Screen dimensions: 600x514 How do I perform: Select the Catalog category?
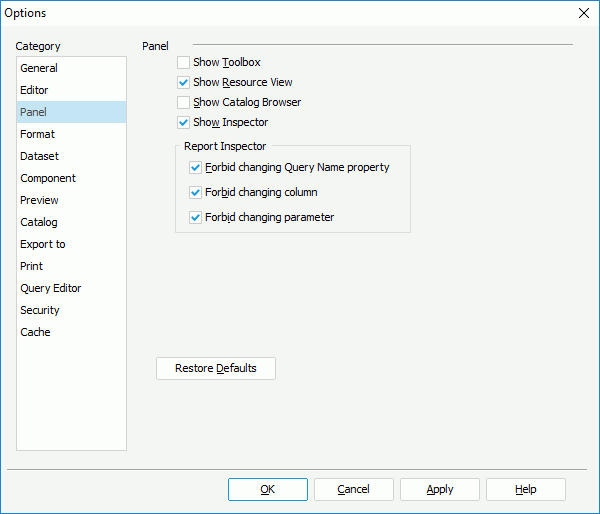click(x=71, y=222)
